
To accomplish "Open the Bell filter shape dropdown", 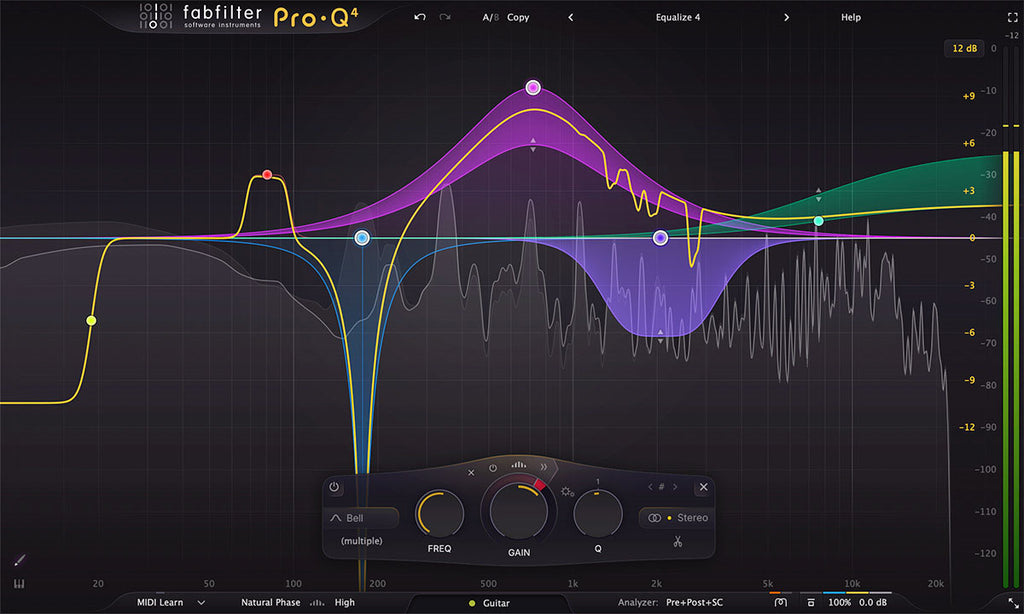I will click(x=358, y=518).
